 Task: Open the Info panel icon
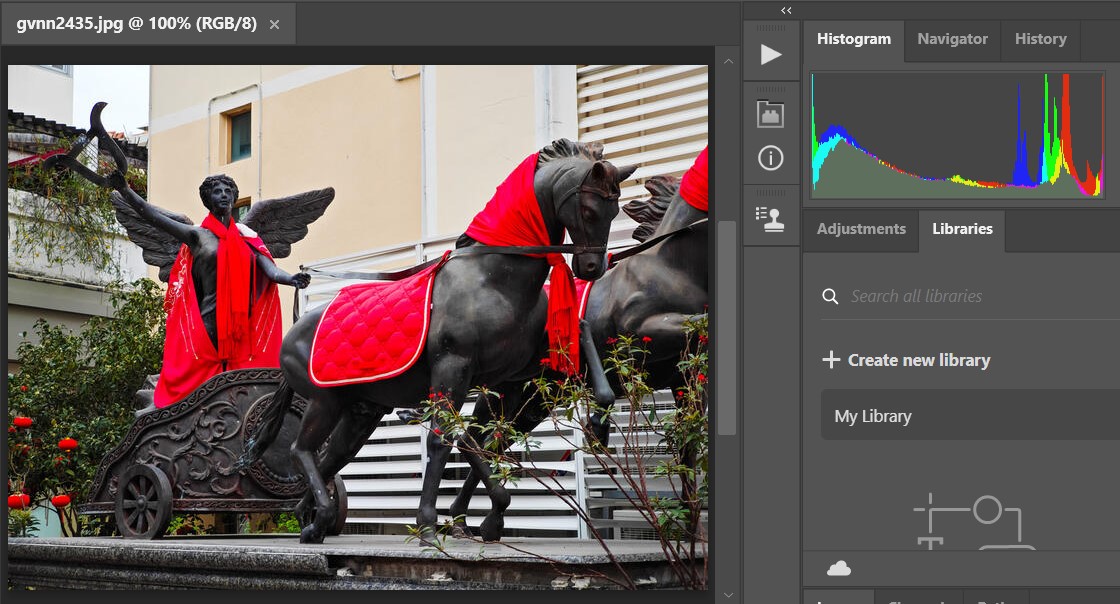click(770, 158)
